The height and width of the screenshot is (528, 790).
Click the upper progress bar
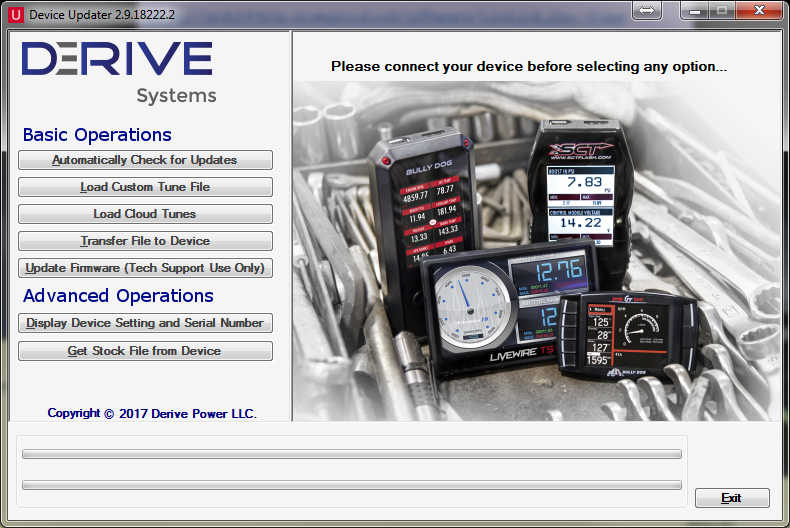(352, 454)
